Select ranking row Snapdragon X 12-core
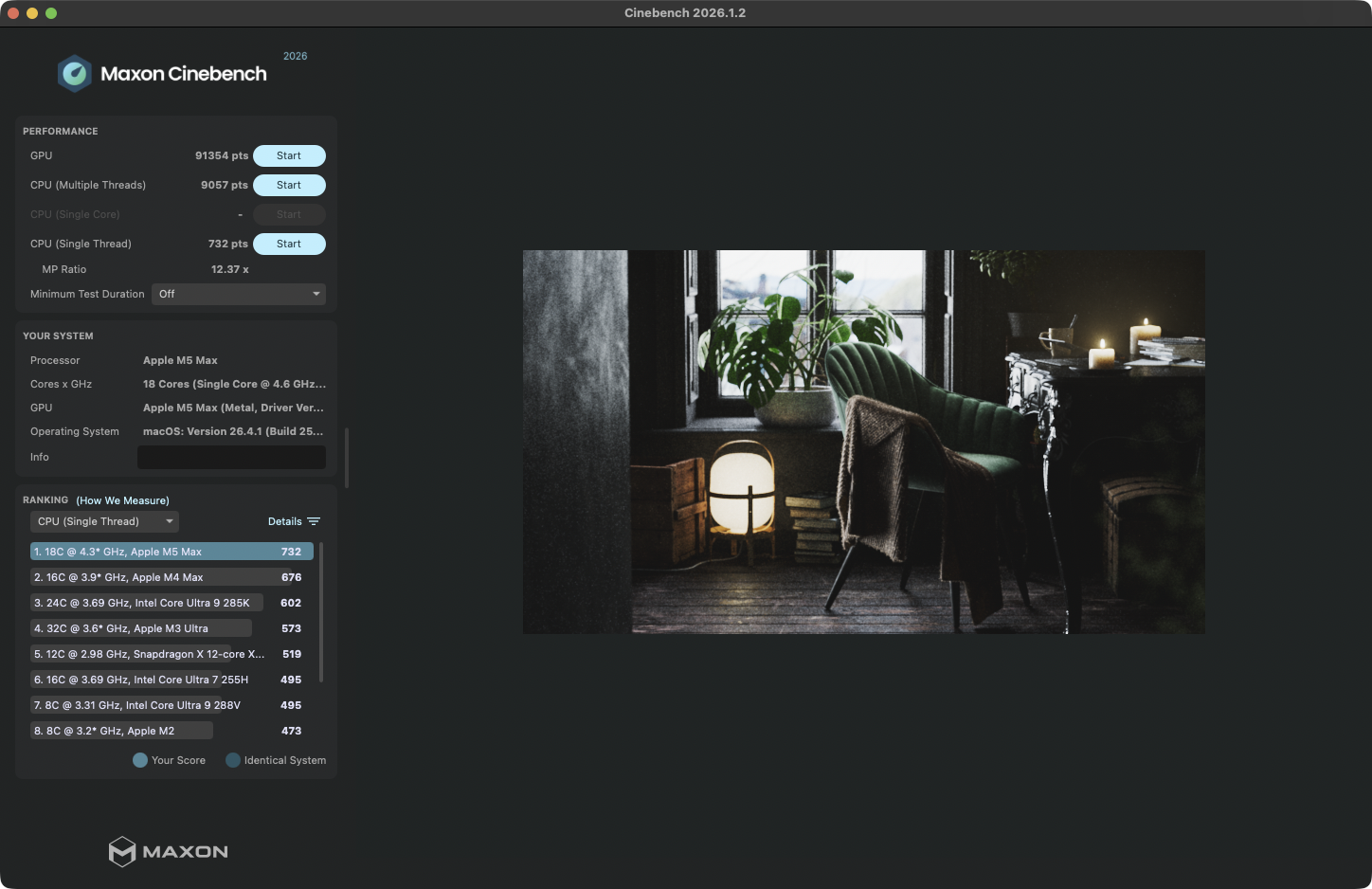The height and width of the screenshot is (889, 1372). click(x=171, y=654)
